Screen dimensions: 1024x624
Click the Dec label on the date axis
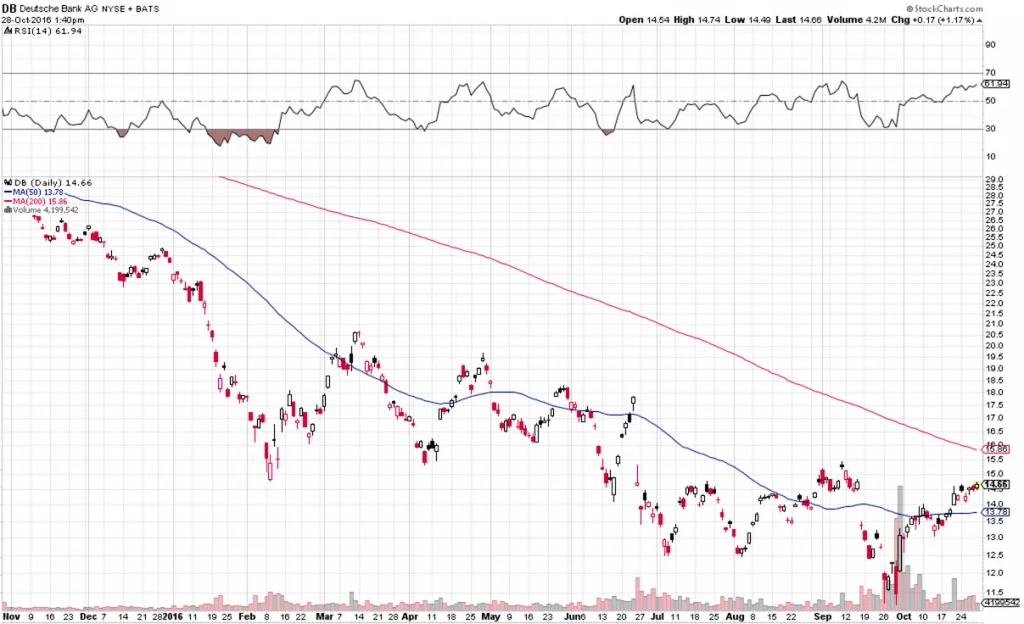[x=88, y=616]
